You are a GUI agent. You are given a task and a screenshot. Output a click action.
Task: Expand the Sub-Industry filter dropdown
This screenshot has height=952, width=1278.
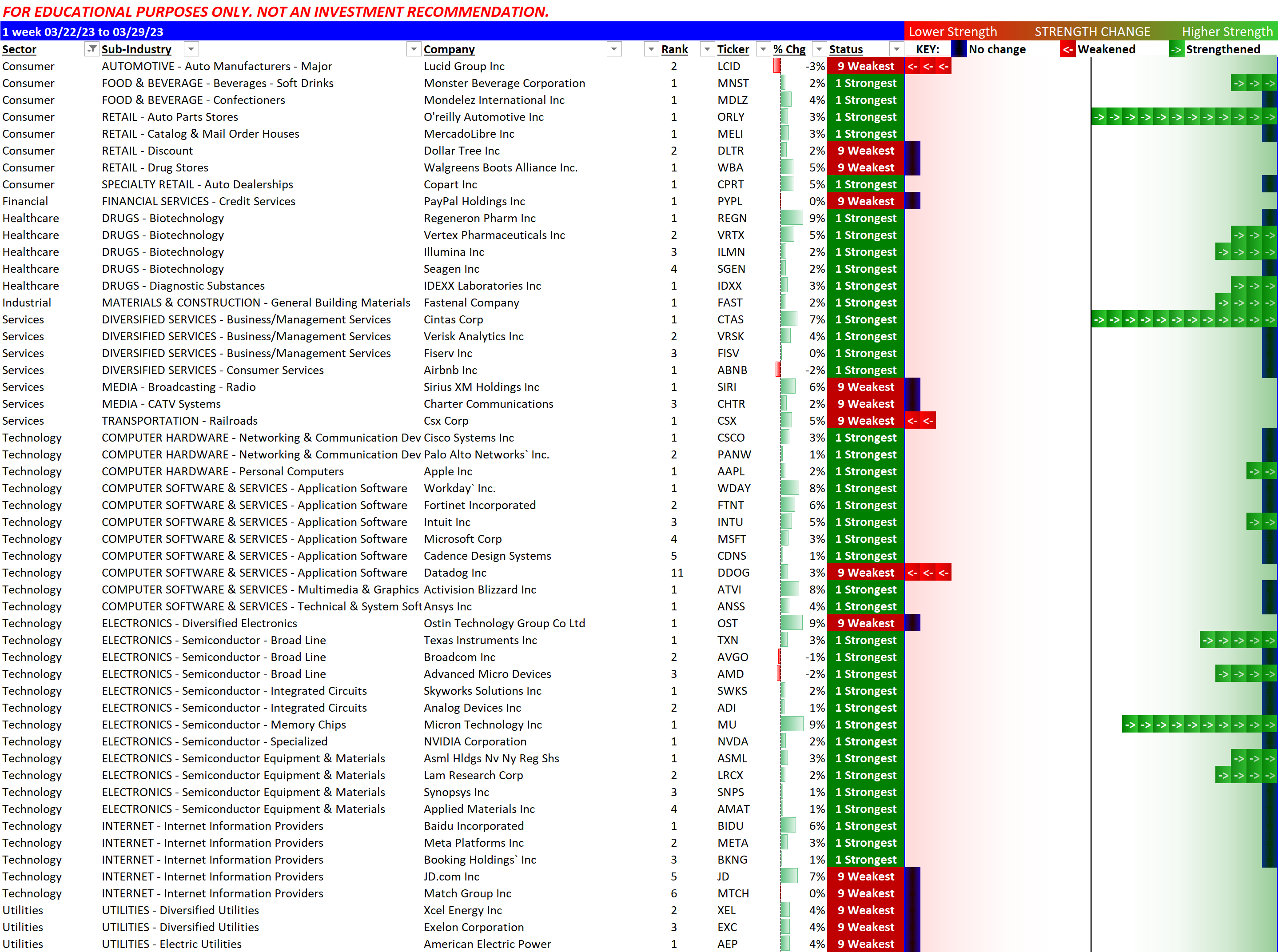[191, 50]
